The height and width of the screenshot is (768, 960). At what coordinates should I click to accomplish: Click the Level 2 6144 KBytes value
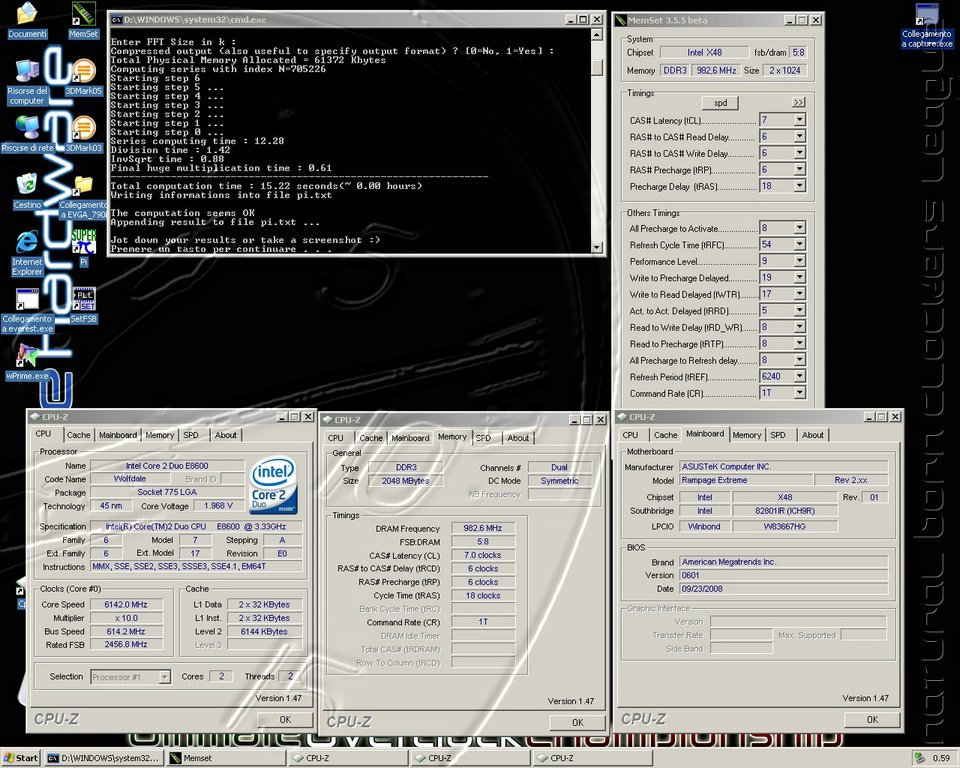[x=264, y=631]
